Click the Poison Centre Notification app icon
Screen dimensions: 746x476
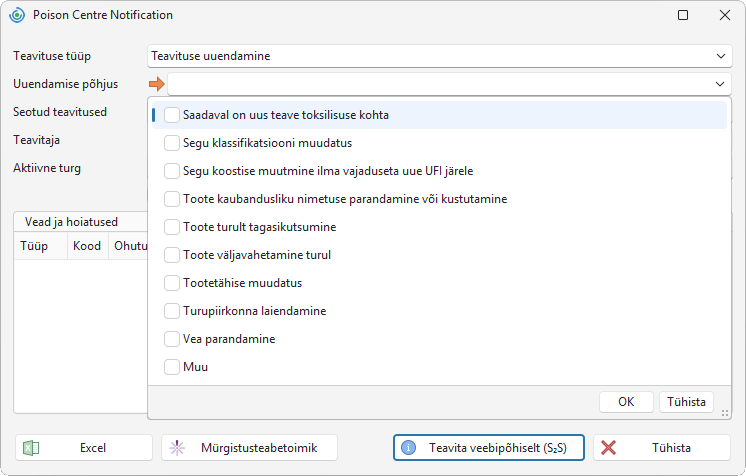tap(17, 15)
